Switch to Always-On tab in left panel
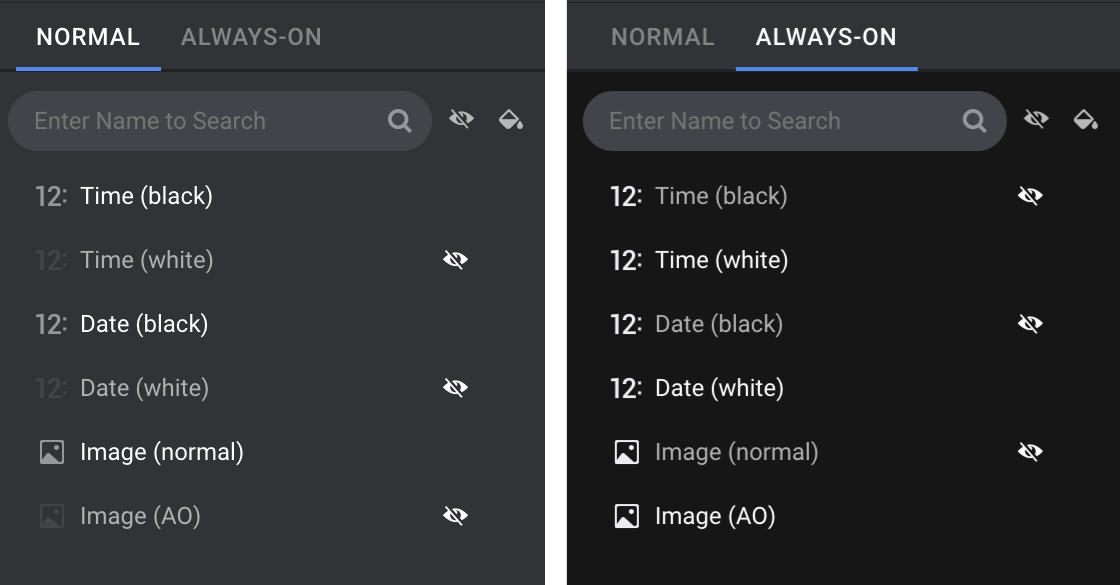Viewport: 1120px width, 585px height. coord(251,38)
